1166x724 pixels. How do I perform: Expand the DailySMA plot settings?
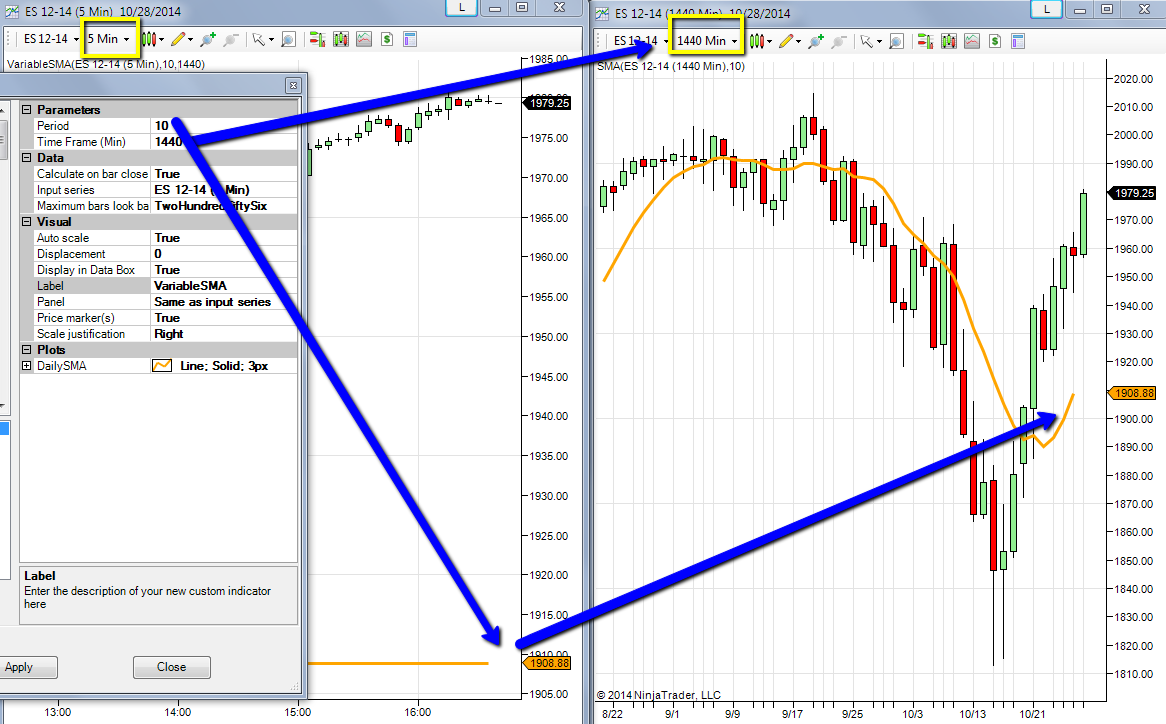pyautogui.click(x=27, y=366)
